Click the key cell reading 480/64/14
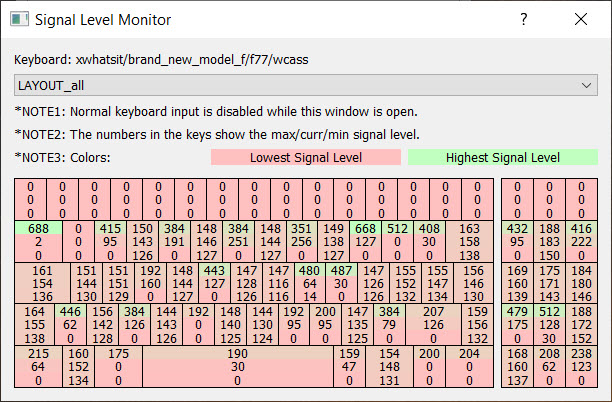 pyautogui.click(x=310, y=283)
